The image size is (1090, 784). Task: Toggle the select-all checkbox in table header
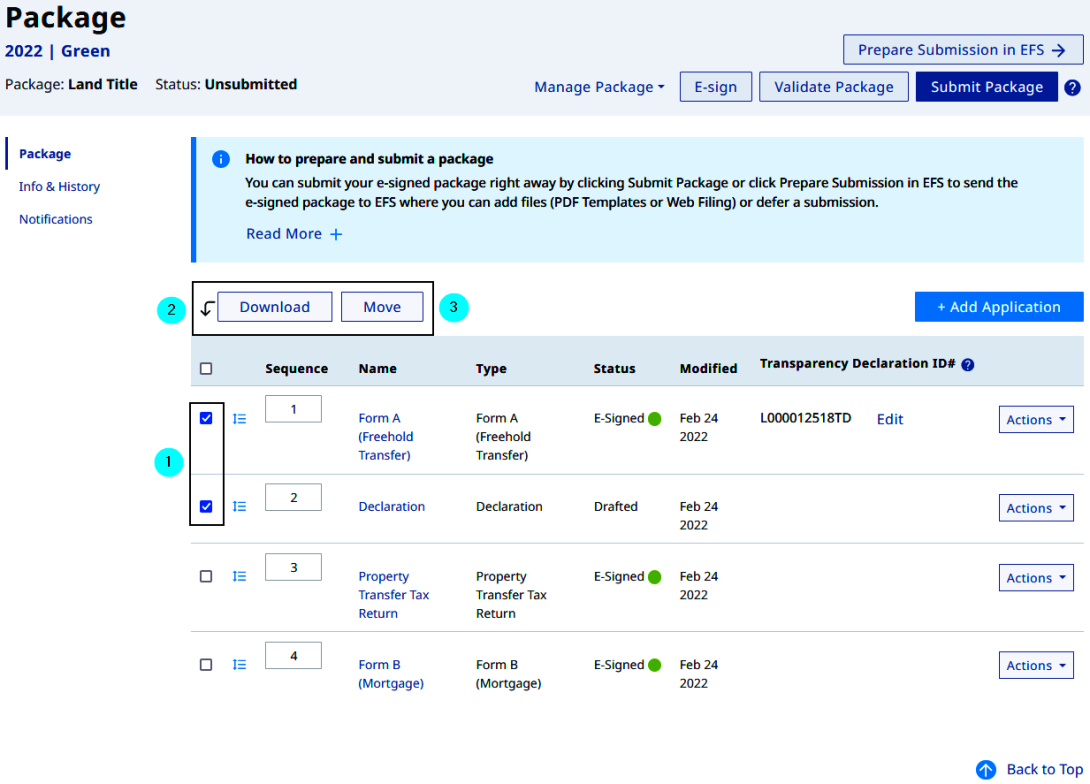tap(206, 368)
